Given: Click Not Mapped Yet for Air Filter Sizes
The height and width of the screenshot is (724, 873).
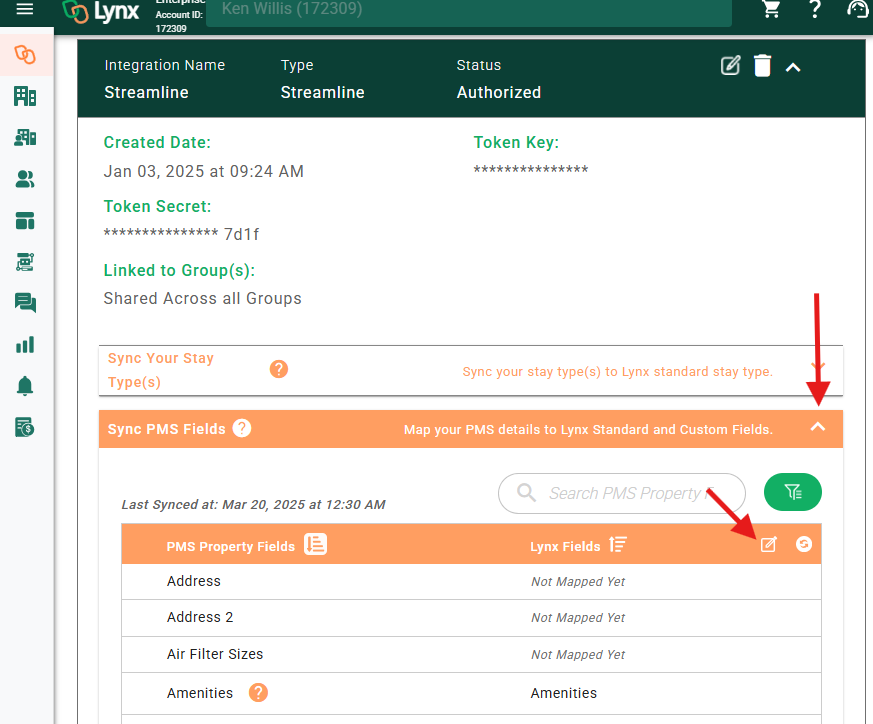Looking at the screenshot, I should coord(578,655).
